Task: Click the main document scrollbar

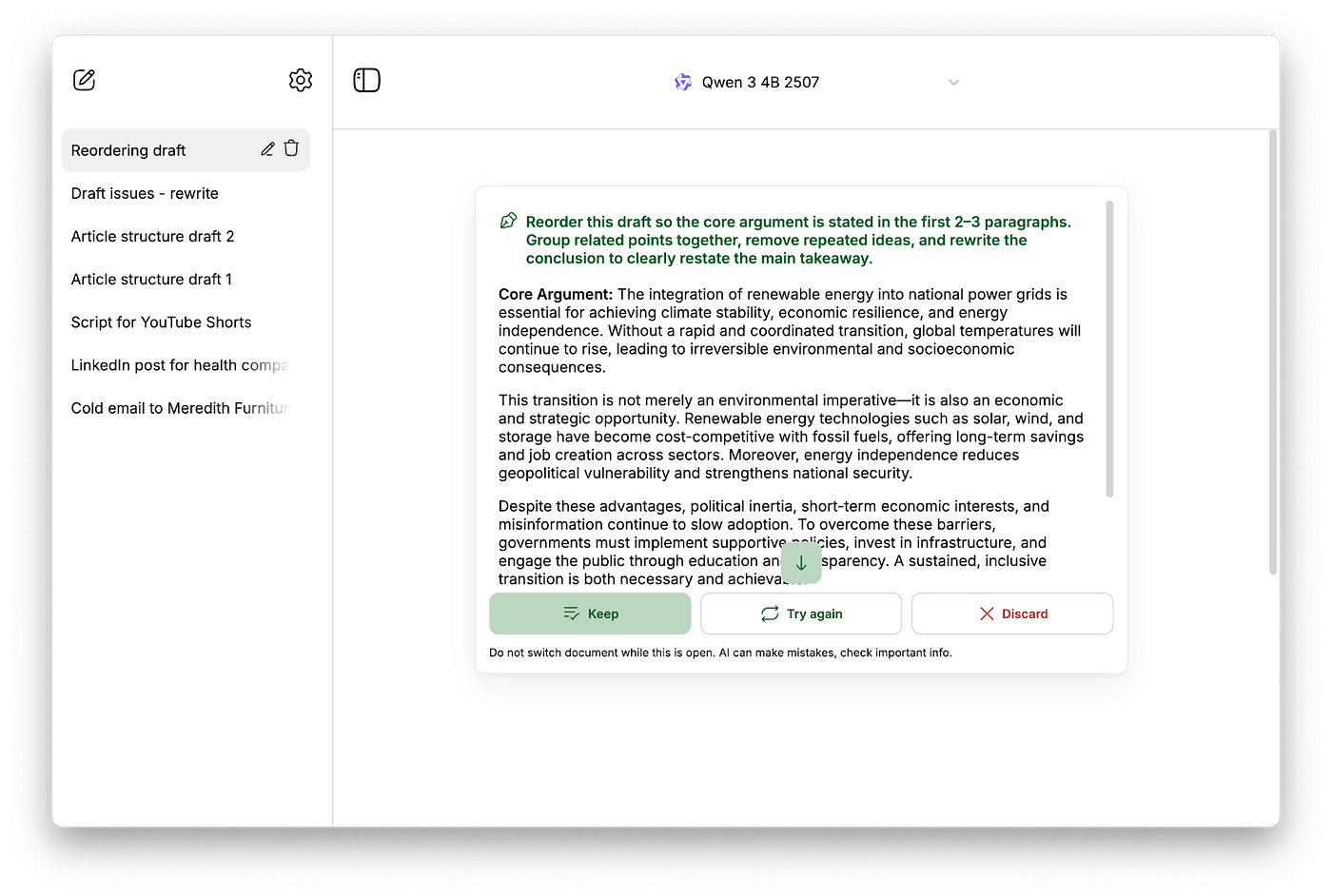Action: click(1273, 352)
